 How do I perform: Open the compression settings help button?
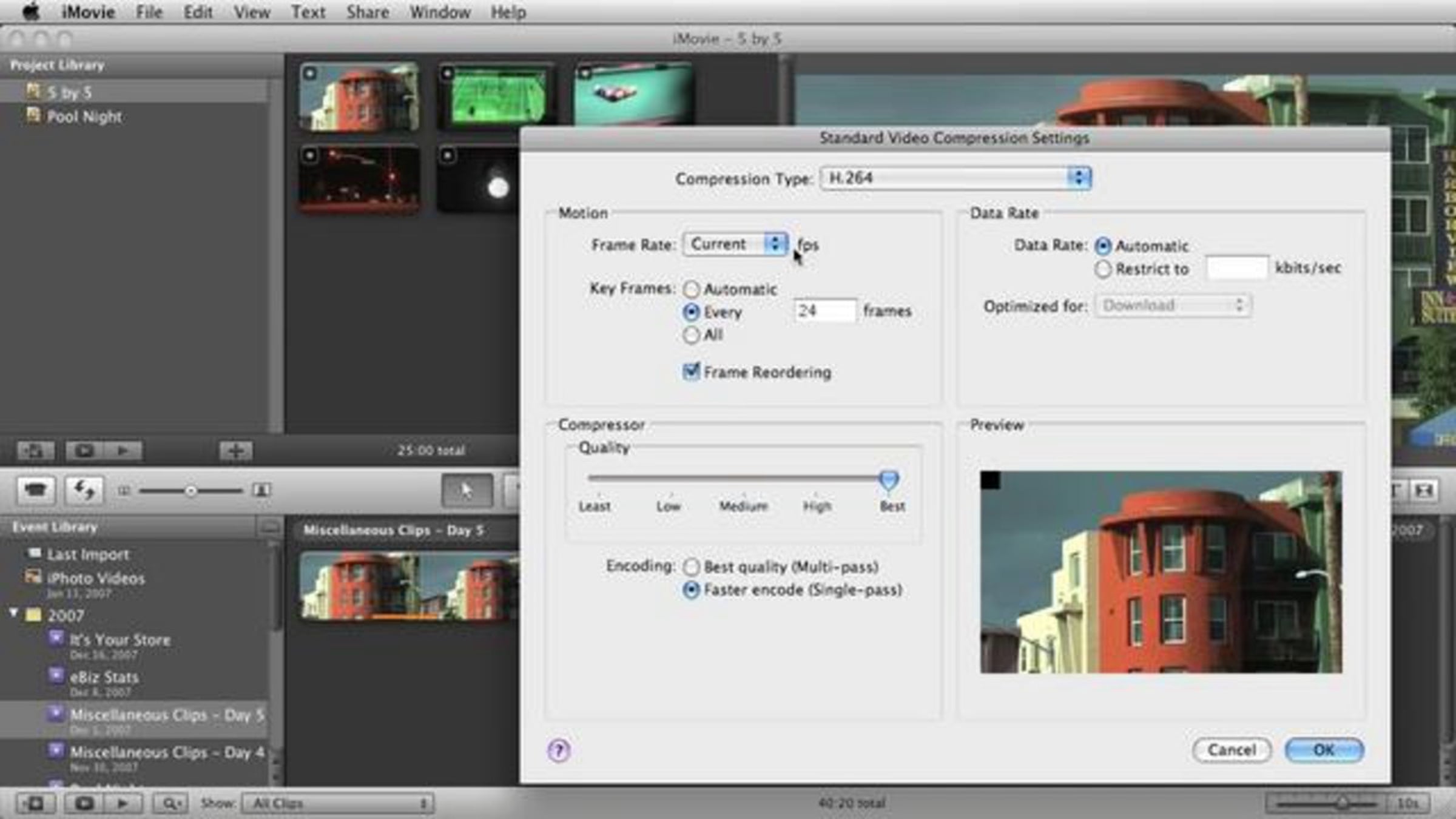coord(559,750)
